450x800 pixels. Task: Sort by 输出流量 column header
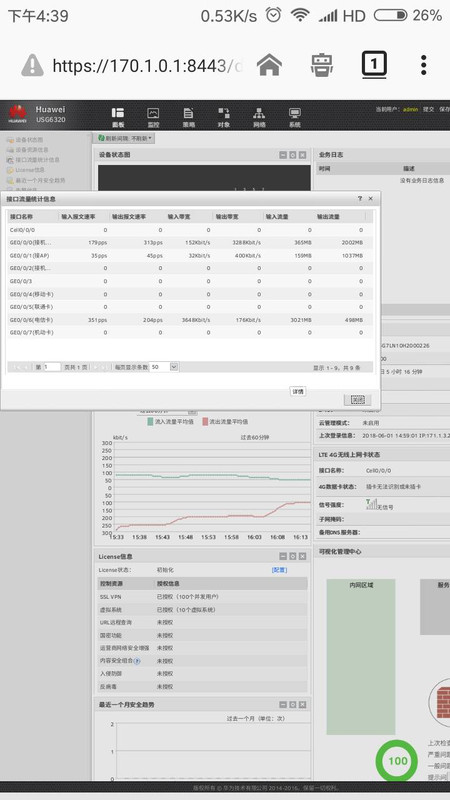click(339, 217)
